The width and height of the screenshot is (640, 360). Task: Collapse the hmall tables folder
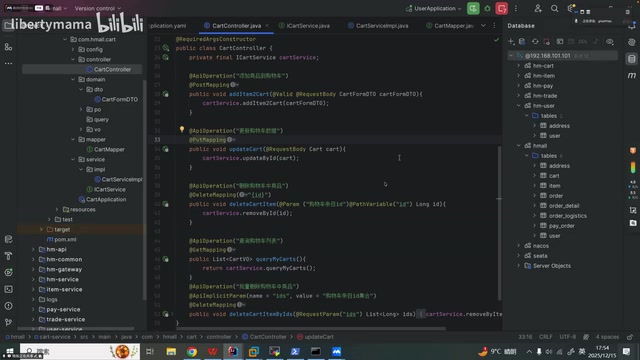point(527,156)
